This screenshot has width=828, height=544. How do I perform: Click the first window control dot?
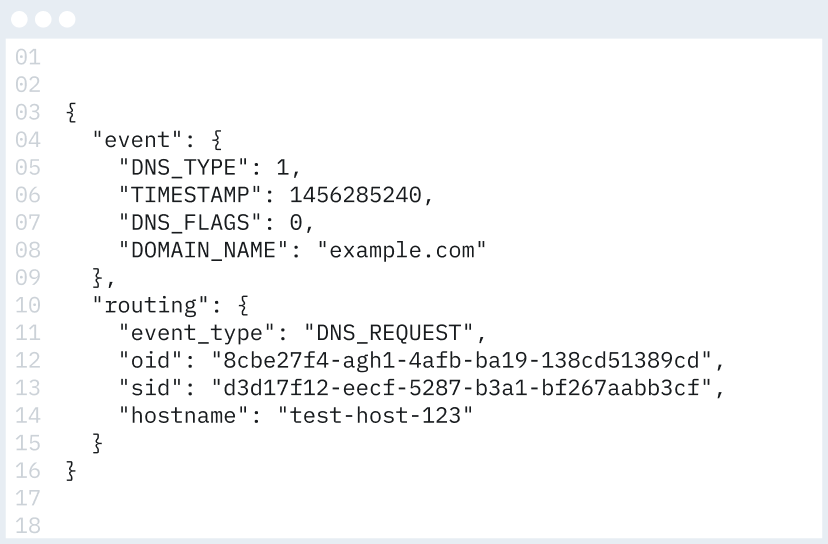pyautogui.click(x=20, y=20)
